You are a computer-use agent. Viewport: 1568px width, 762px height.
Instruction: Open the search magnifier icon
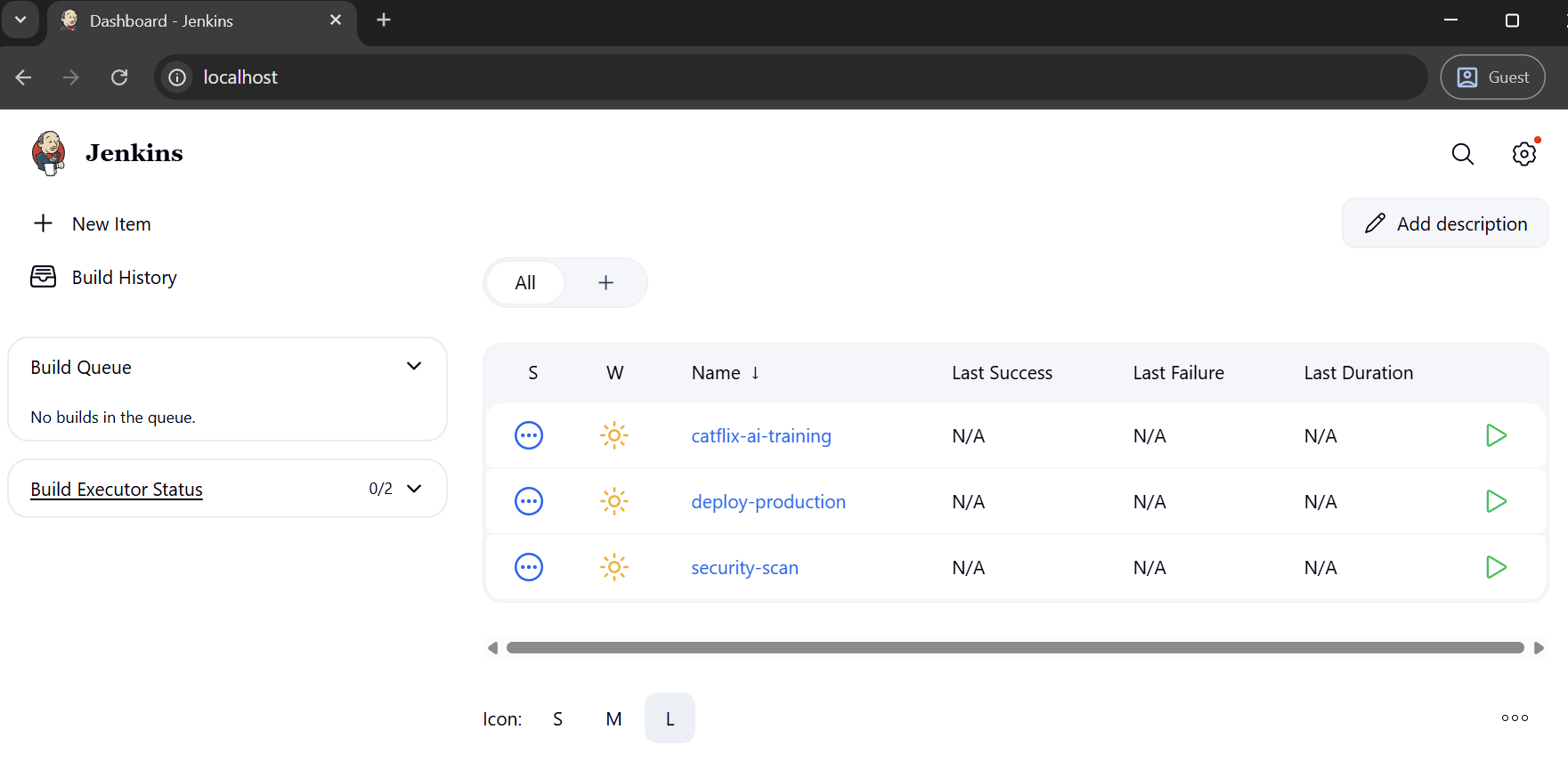[x=1462, y=154]
